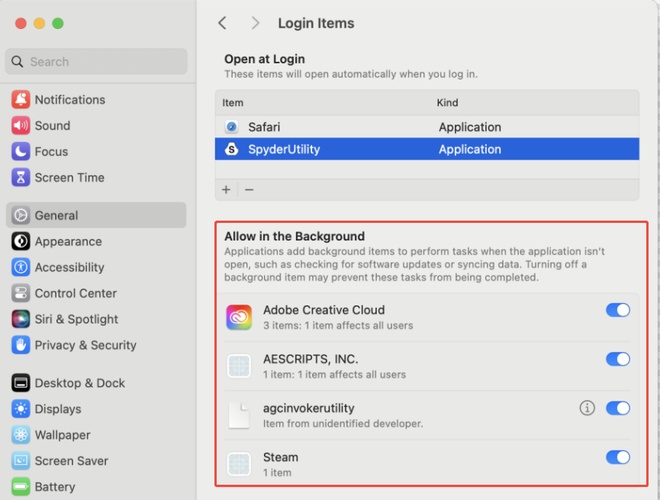Zoom window with green button
The image size is (660, 500).
[x=58, y=23]
